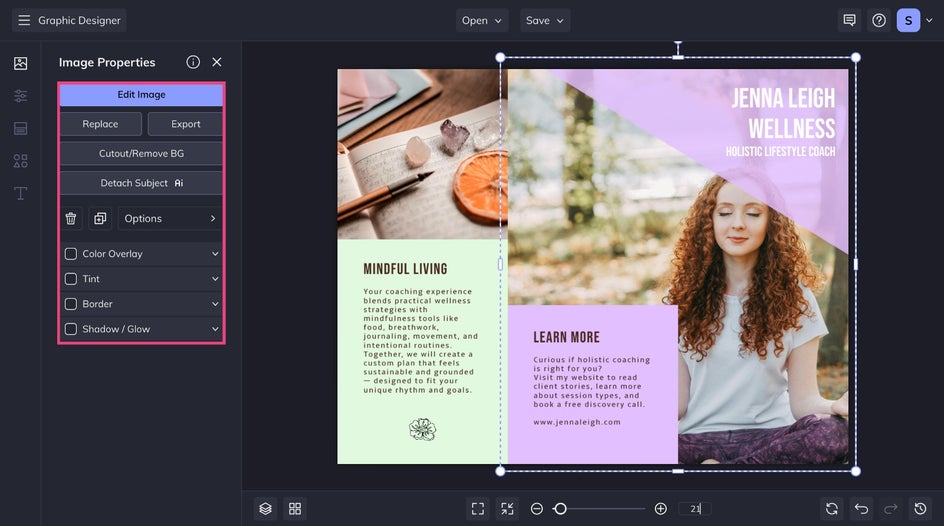This screenshot has height=526, width=944.
Task: Enable the Color Overlay checkbox
Action: 71,254
